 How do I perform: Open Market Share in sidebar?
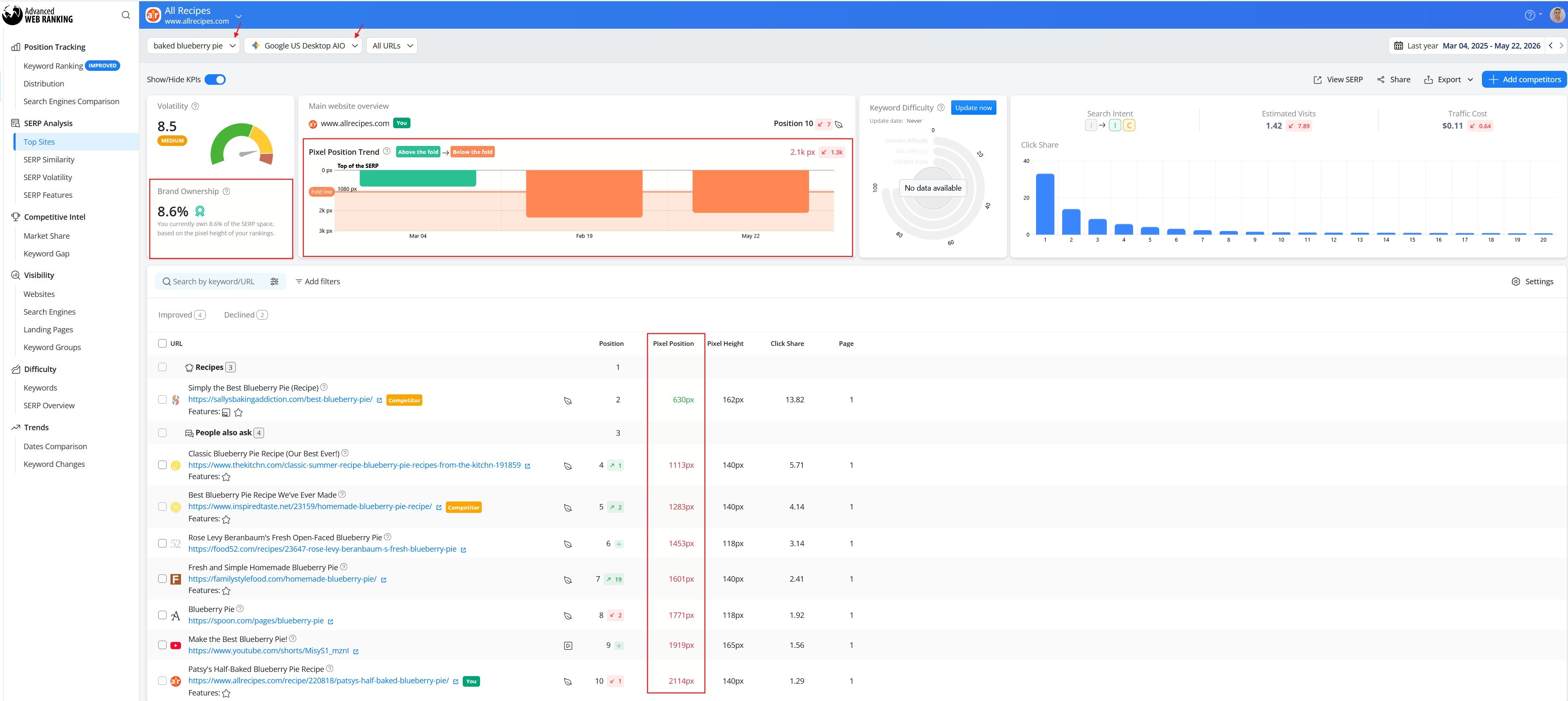(x=46, y=236)
